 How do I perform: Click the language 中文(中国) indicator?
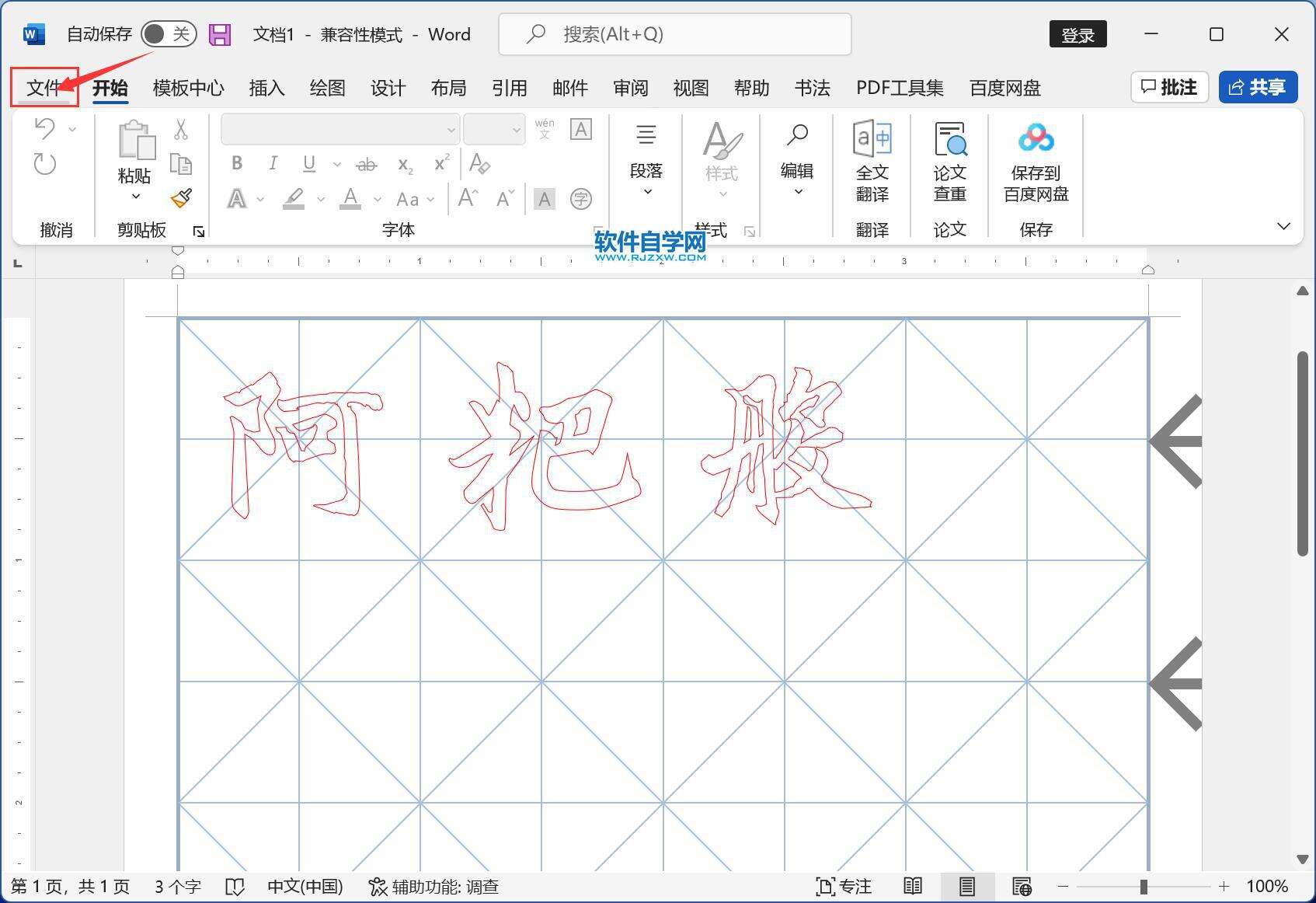[x=305, y=887]
